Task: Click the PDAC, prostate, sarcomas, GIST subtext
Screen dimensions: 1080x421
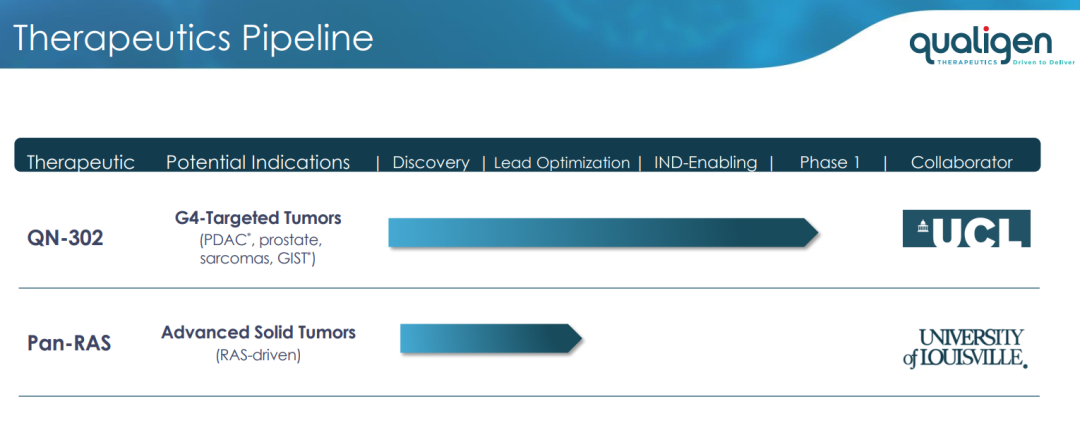Action: (259, 251)
